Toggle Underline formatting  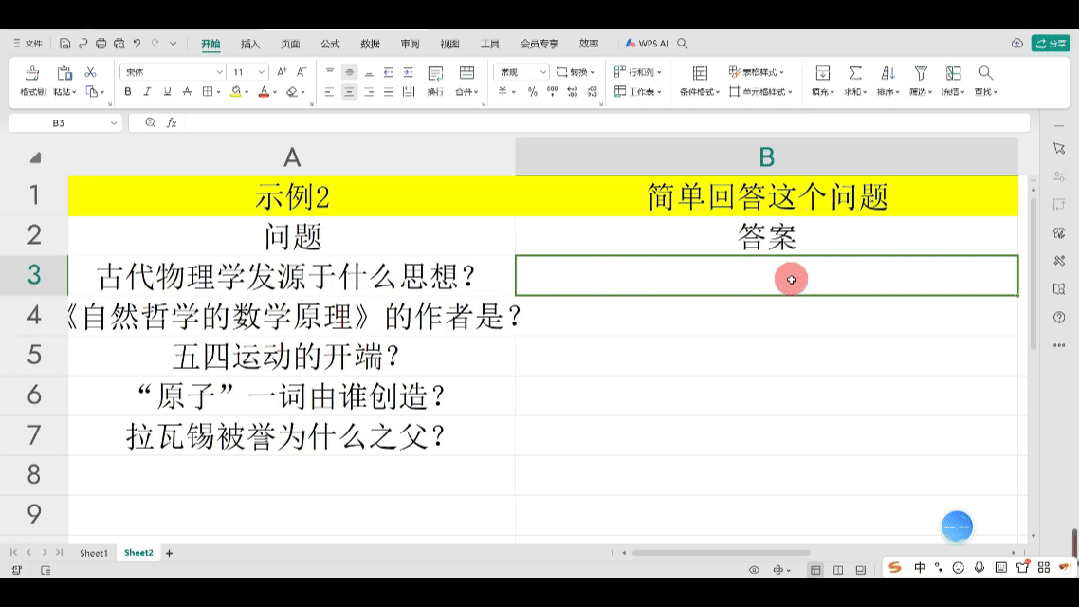[167, 92]
